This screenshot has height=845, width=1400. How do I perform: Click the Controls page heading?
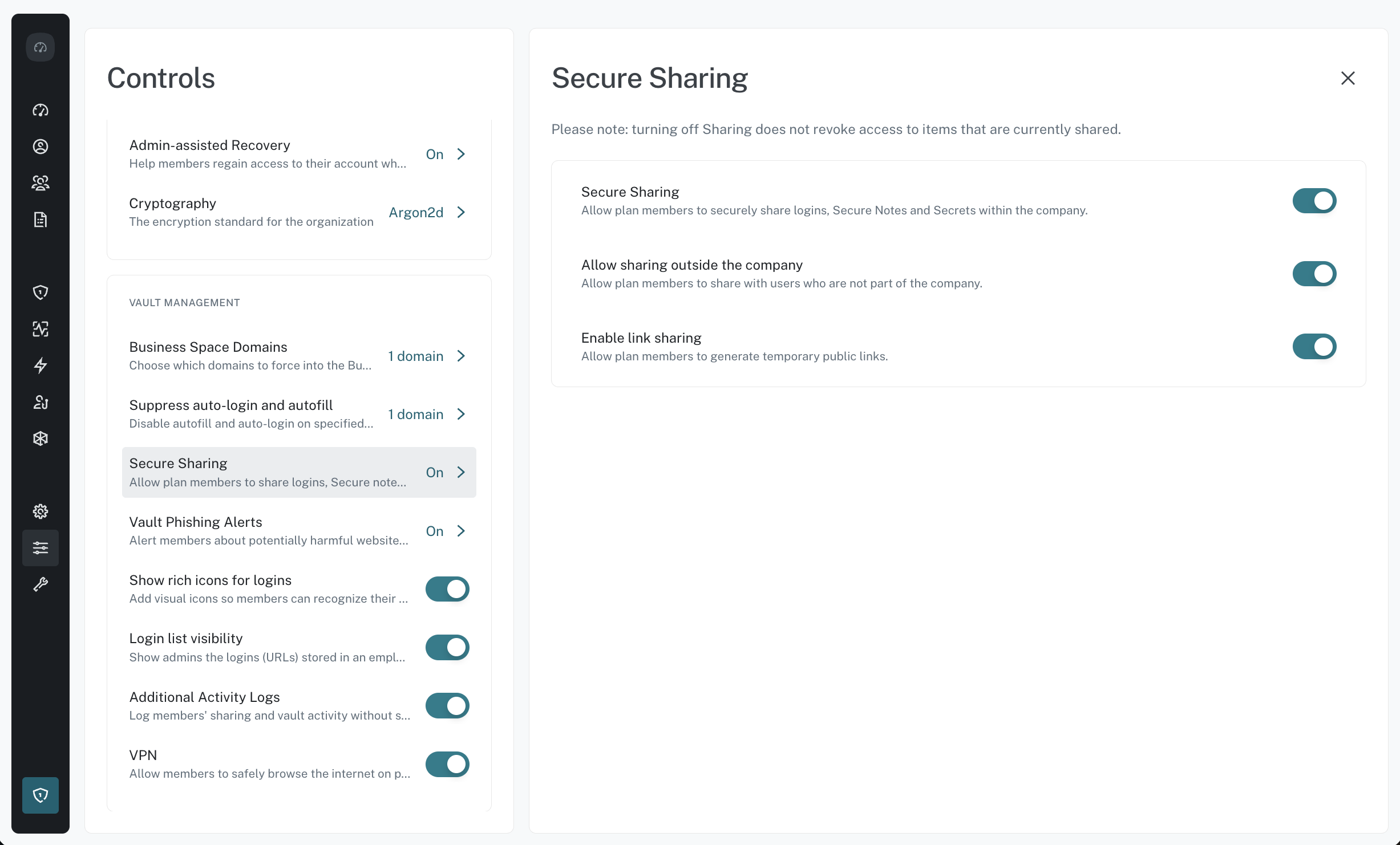click(161, 78)
